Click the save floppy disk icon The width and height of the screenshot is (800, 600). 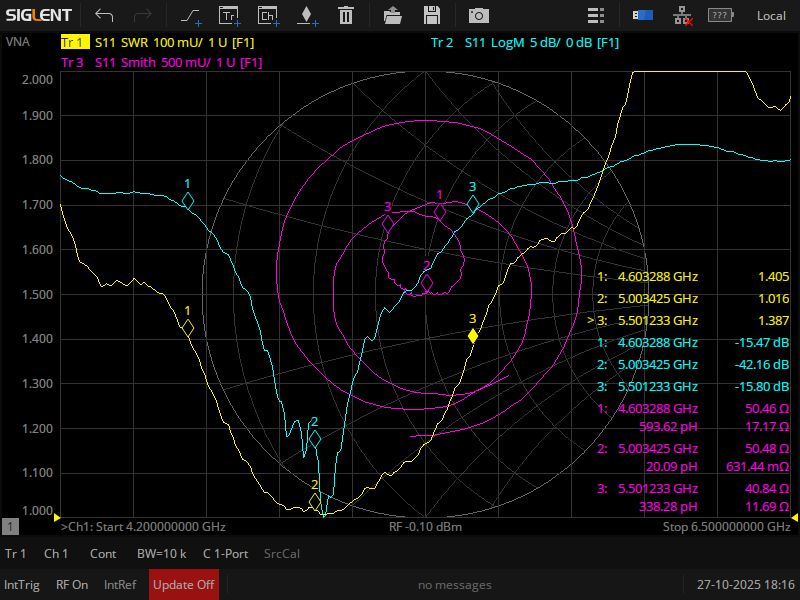tap(432, 15)
